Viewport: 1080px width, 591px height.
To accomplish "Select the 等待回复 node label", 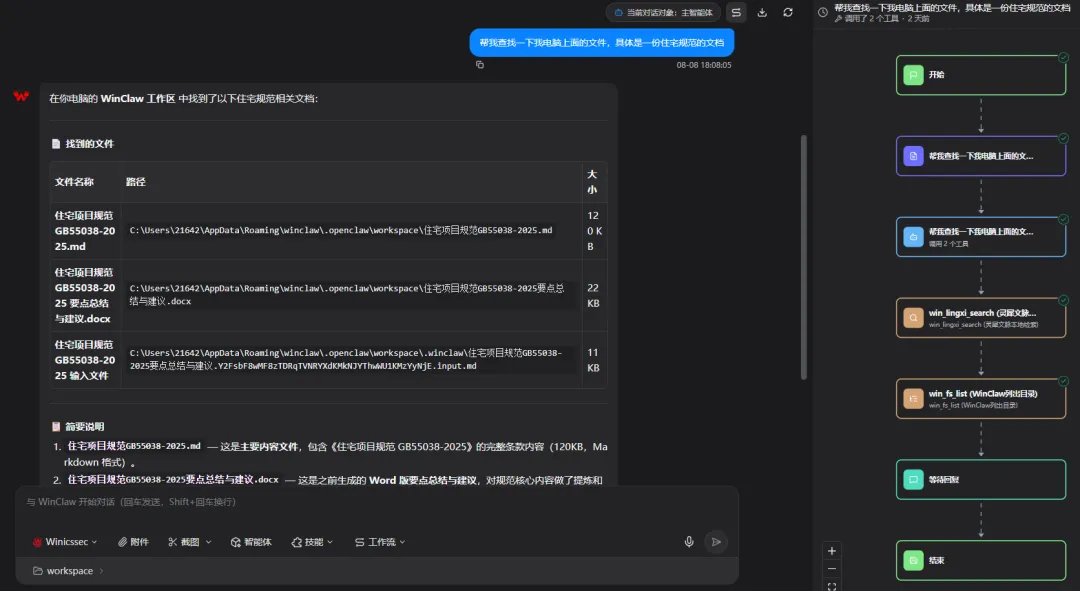I will click(x=944, y=479).
